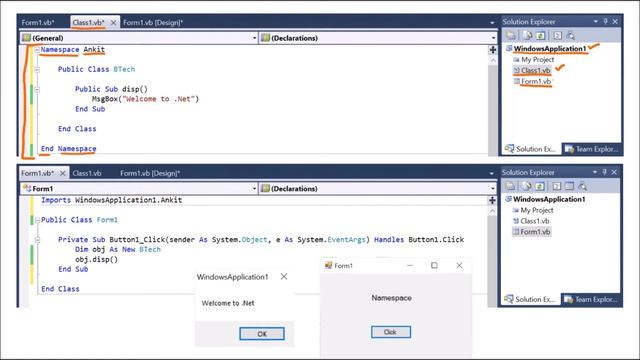Click View Designer in lower Solution Explorer toolbar
Screen dimensions: 640x360
tap(569, 186)
